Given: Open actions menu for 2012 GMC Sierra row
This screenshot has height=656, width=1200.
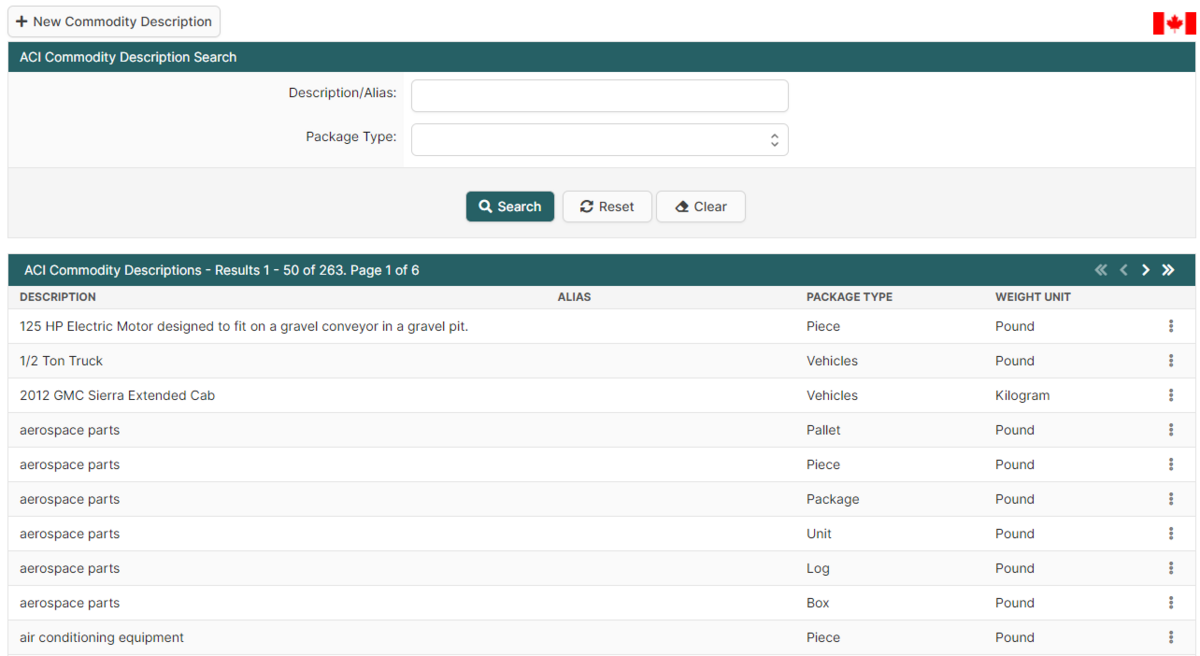Looking at the screenshot, I should [x=1171, y=395].
